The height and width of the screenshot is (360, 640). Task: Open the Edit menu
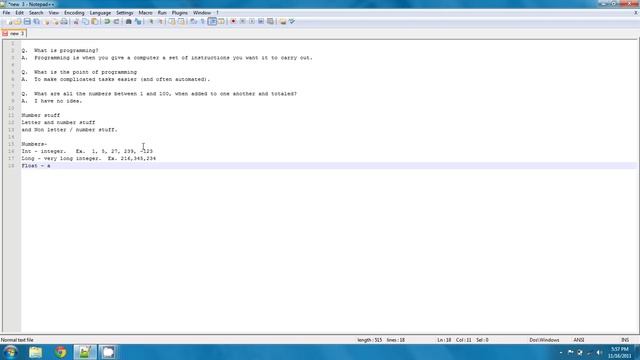coord(19,13)
